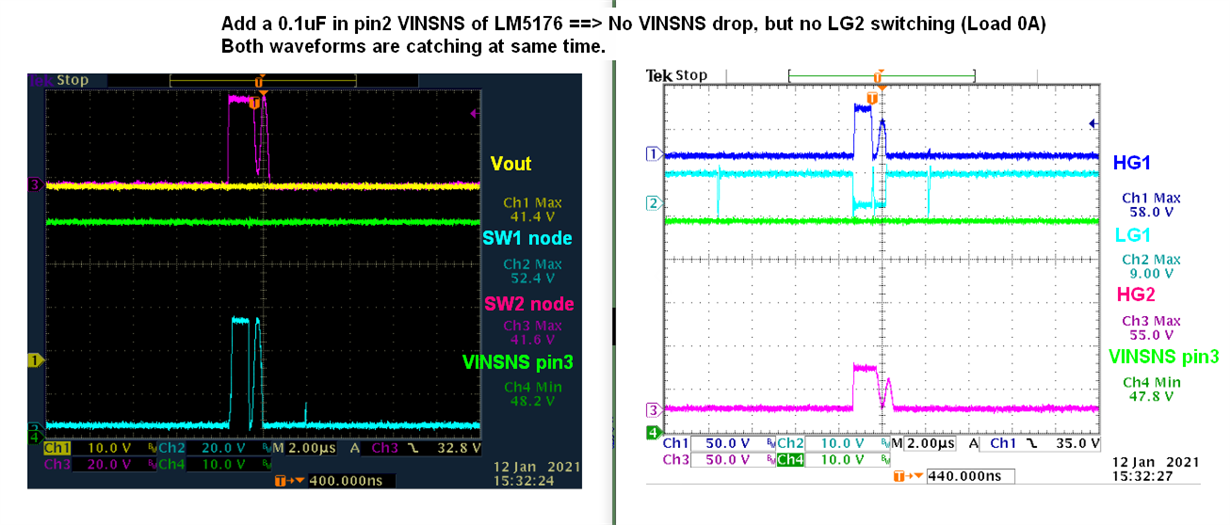Click trigger level readout 35.0 V
Viewport: 1230px width, 525px height.
[x=1077, y=443]
